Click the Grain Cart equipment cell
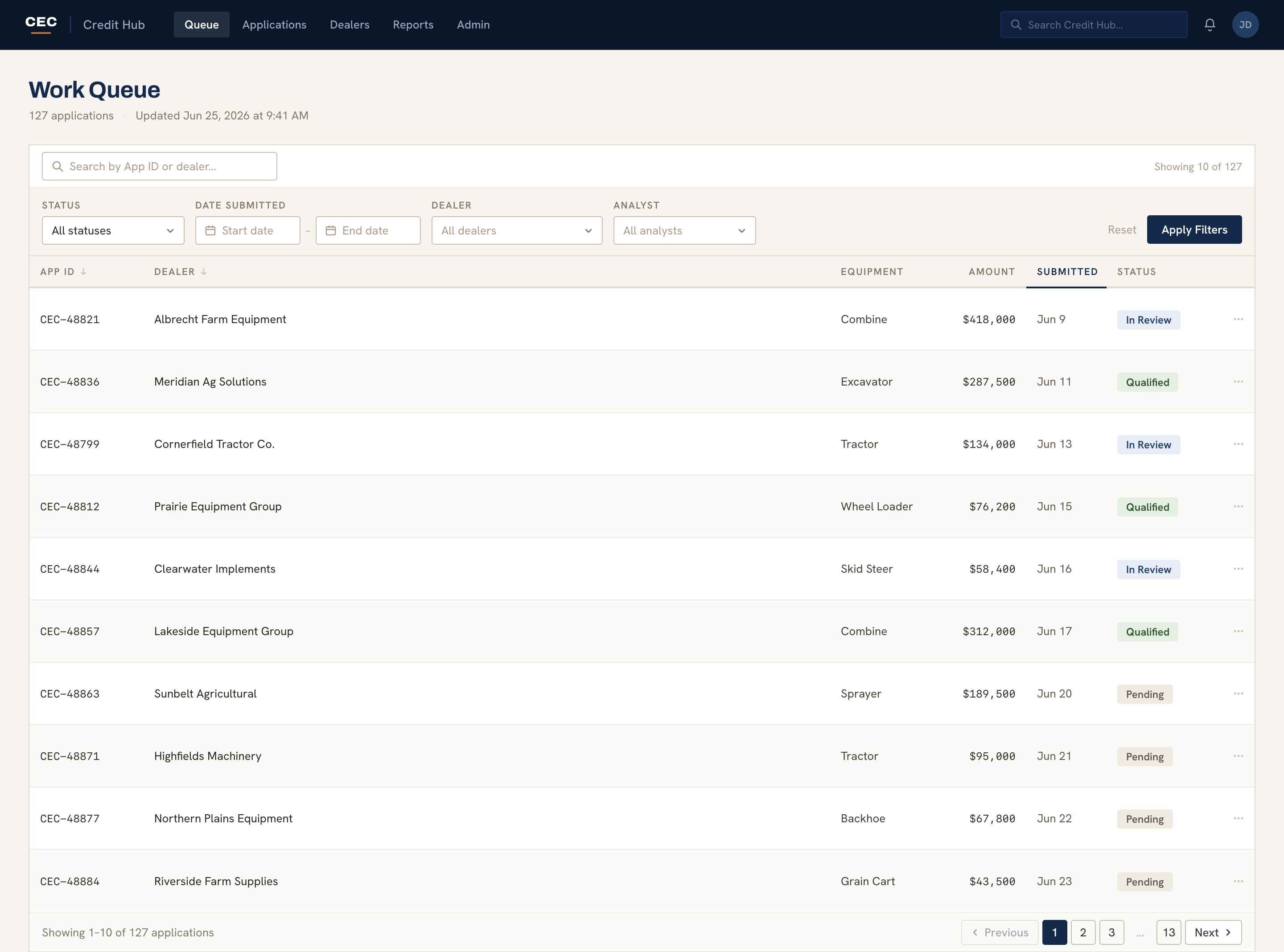1284x952 pixels. click(x=868, y=881)
